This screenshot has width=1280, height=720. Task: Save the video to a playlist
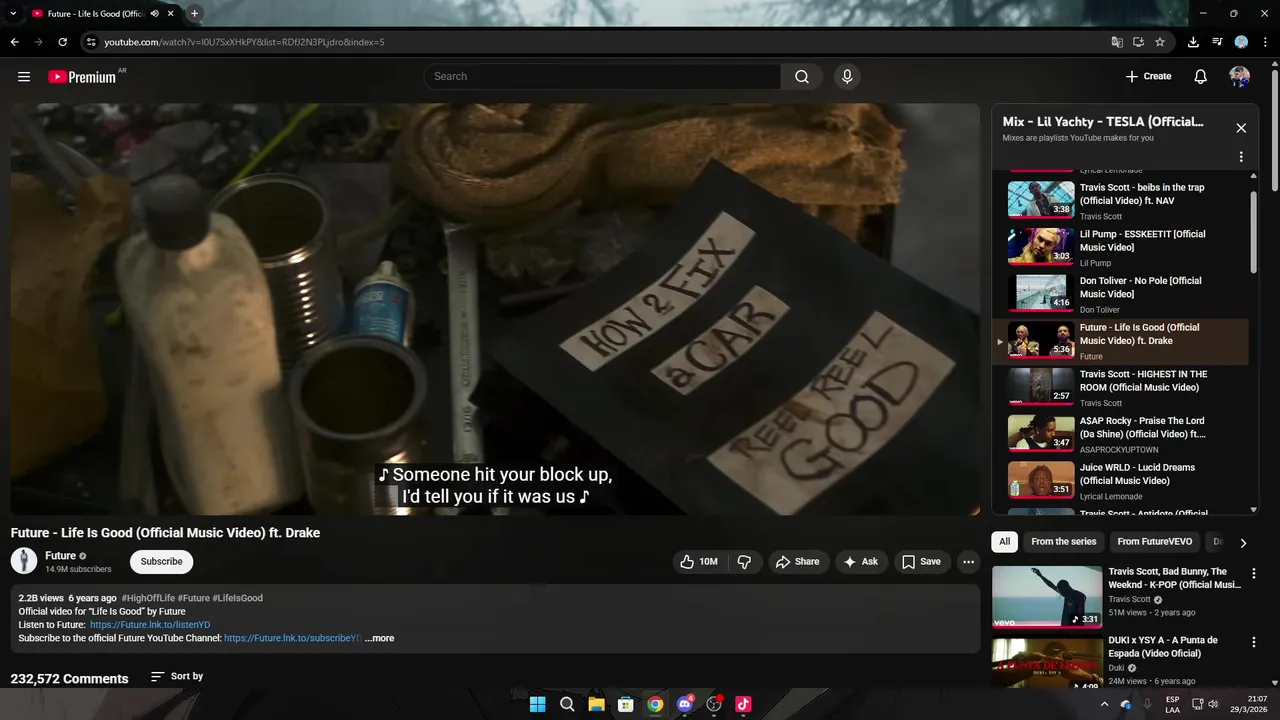click(x=921, y=562)
